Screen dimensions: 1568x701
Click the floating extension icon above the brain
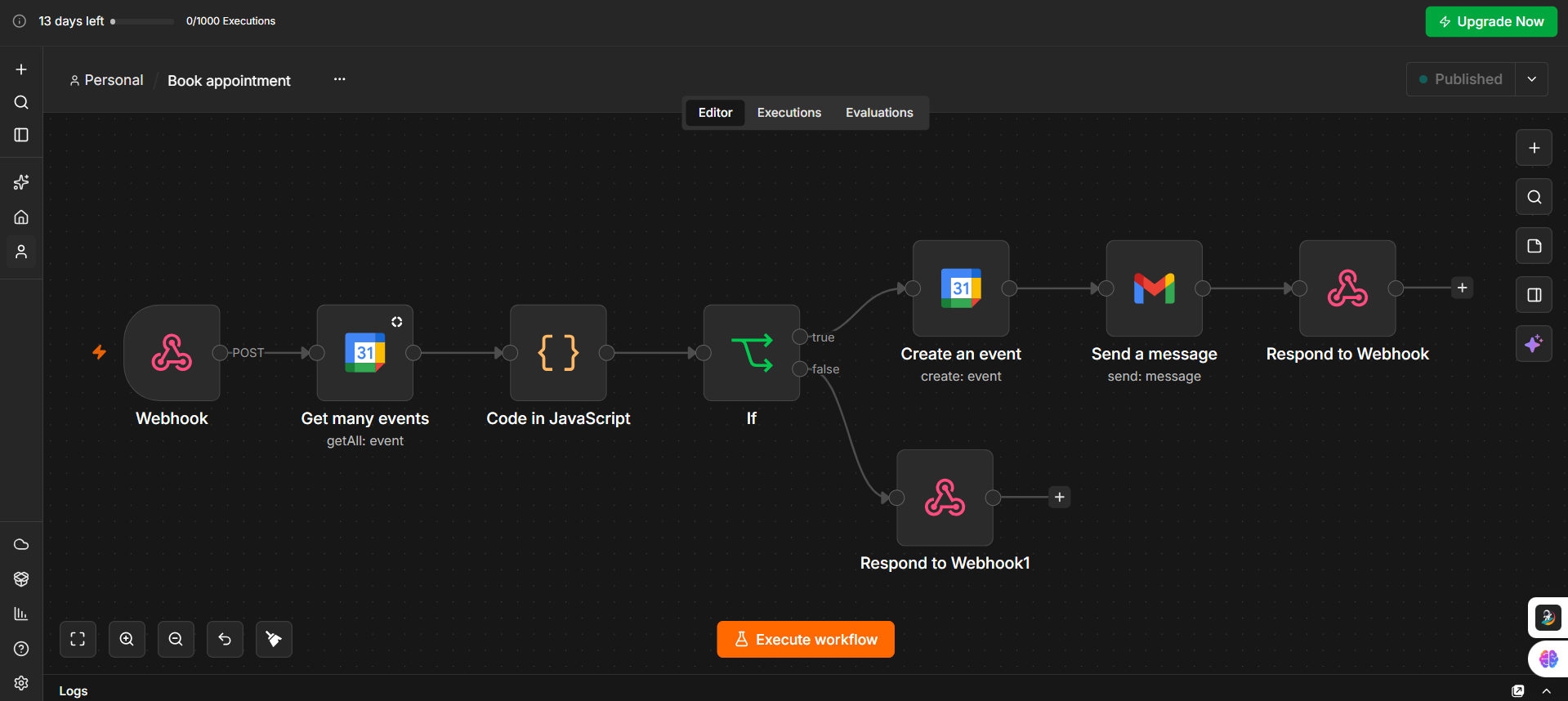[x=1548, y=618]
